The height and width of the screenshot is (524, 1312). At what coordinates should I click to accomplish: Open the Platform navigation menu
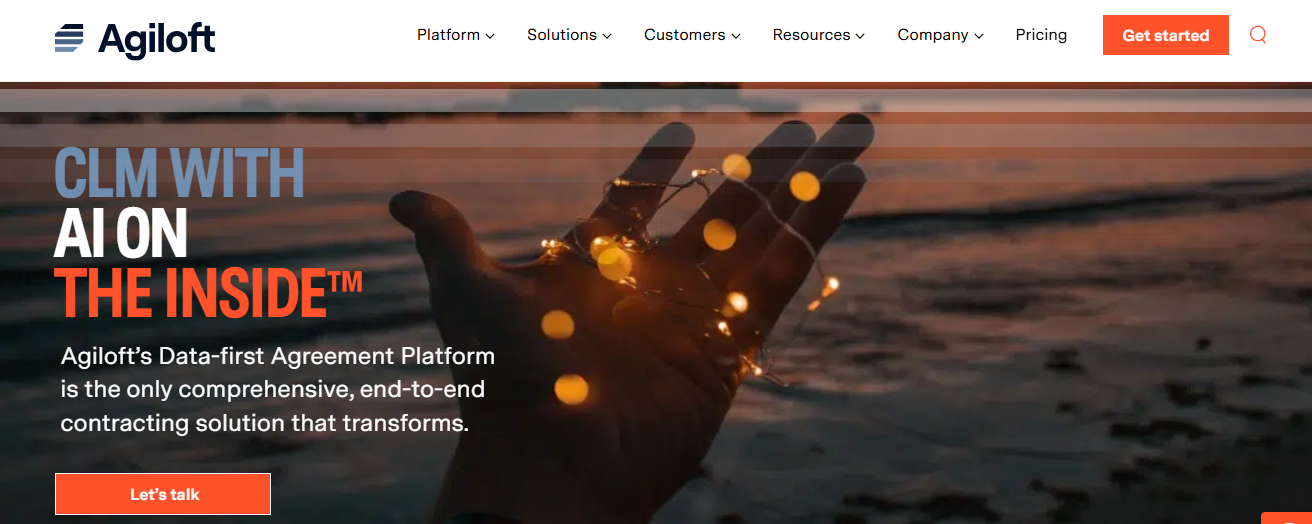pyautogui.click(x=456, y=35)
